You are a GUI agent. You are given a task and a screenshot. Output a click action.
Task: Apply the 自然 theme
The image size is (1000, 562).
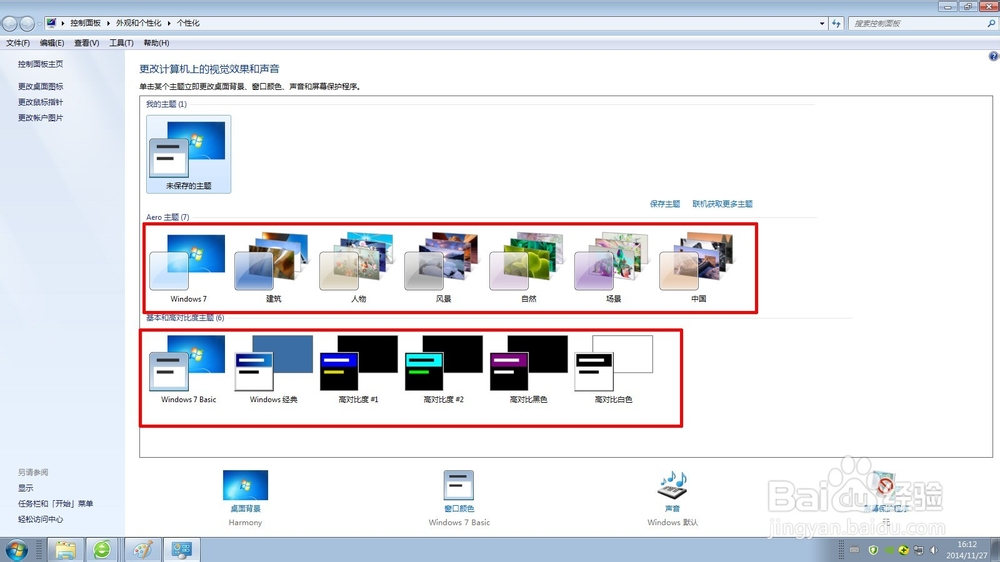pyautogui.click(x=527, y=269)
